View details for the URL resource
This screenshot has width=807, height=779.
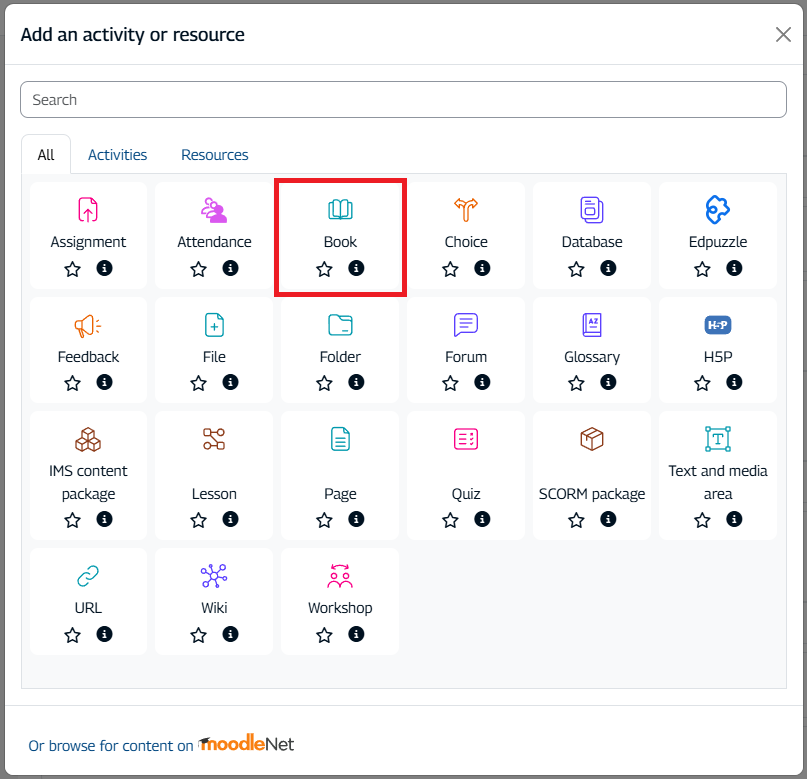104,634
